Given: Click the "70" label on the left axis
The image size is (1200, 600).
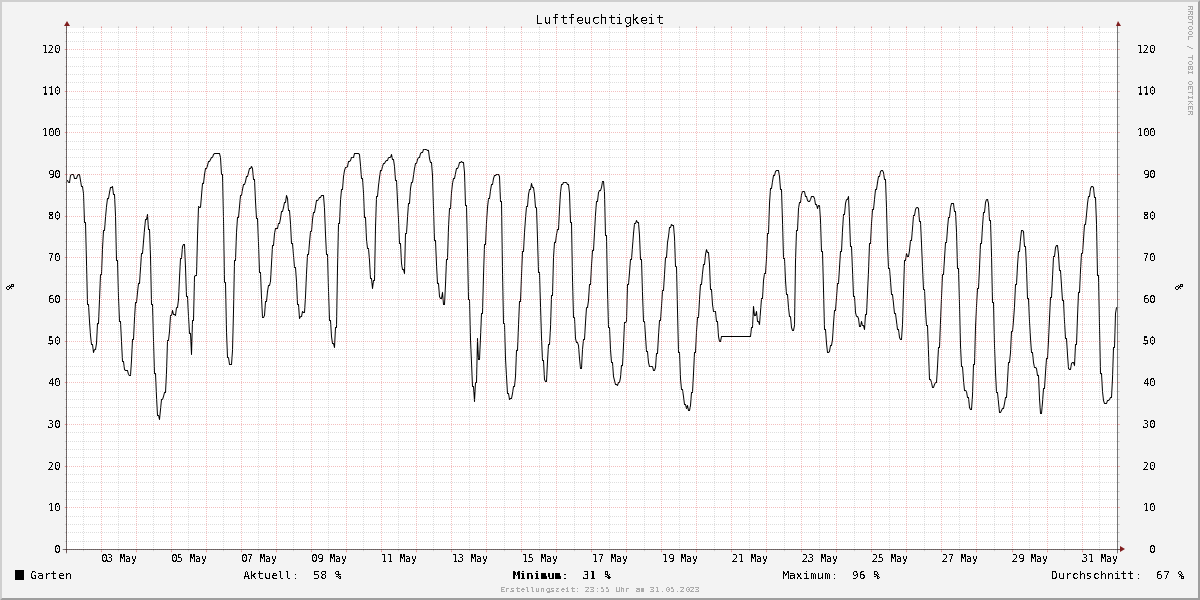Looking at the screenshot, I should (53, 257).
